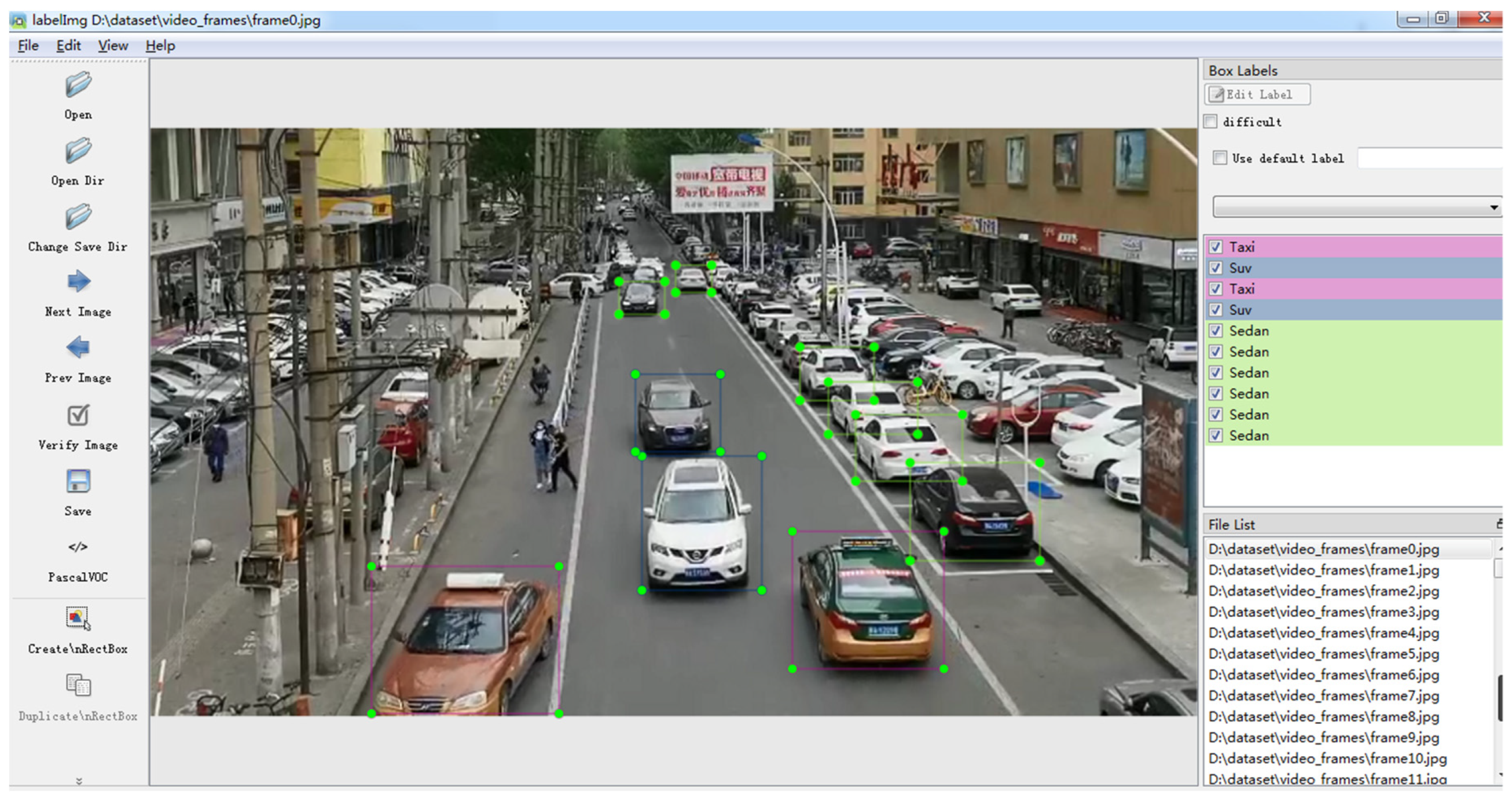Open the Edit menu
Image resolution: width=1512 pixels, height=798 pixels.
[x=68, y=46]
